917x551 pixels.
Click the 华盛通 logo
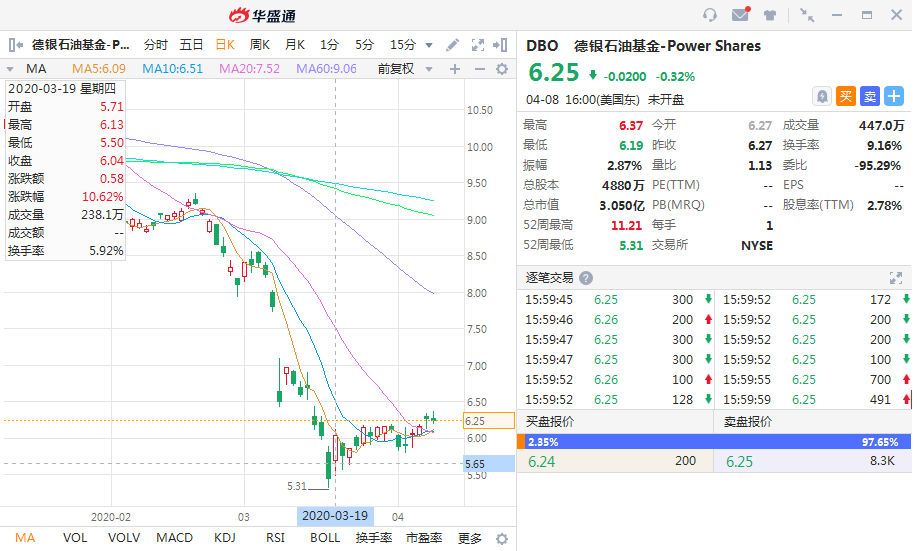pyautogui.click(x=262, y=15)
